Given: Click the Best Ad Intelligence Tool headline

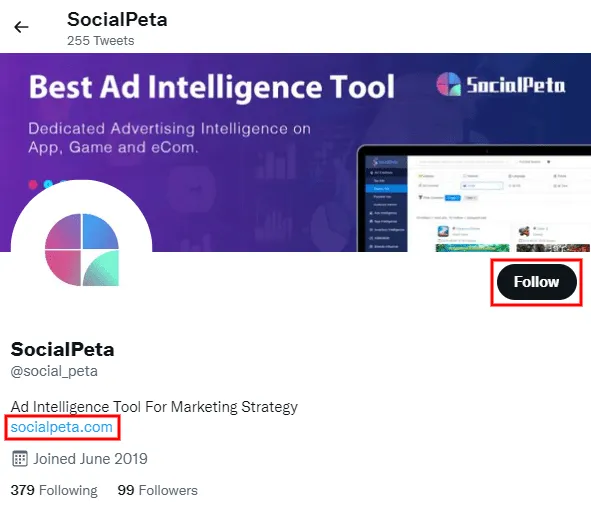Looking at the screenshot, I should [x=211, y=87].
